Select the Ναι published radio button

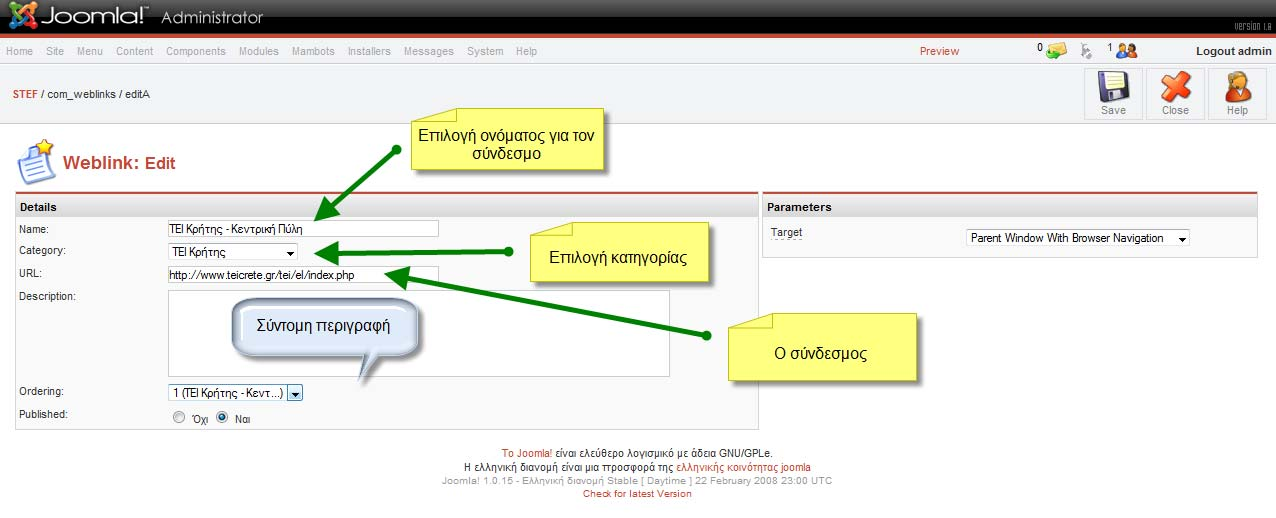coord(222,418)
